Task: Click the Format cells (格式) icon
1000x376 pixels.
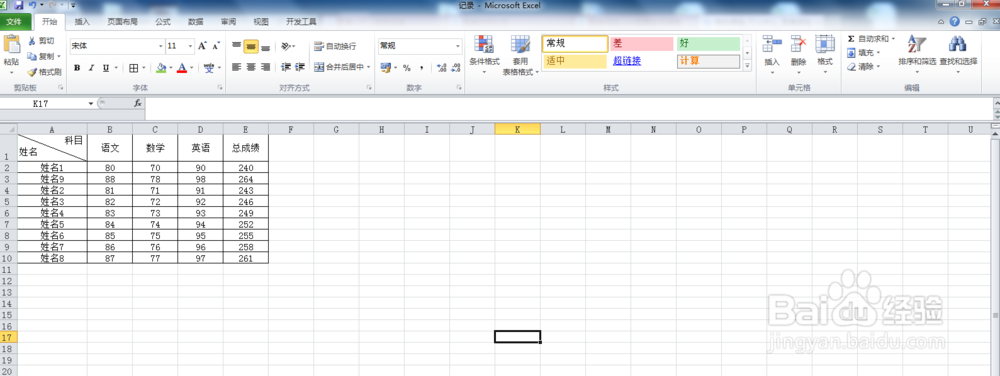Action: click(x=825, y=45)
